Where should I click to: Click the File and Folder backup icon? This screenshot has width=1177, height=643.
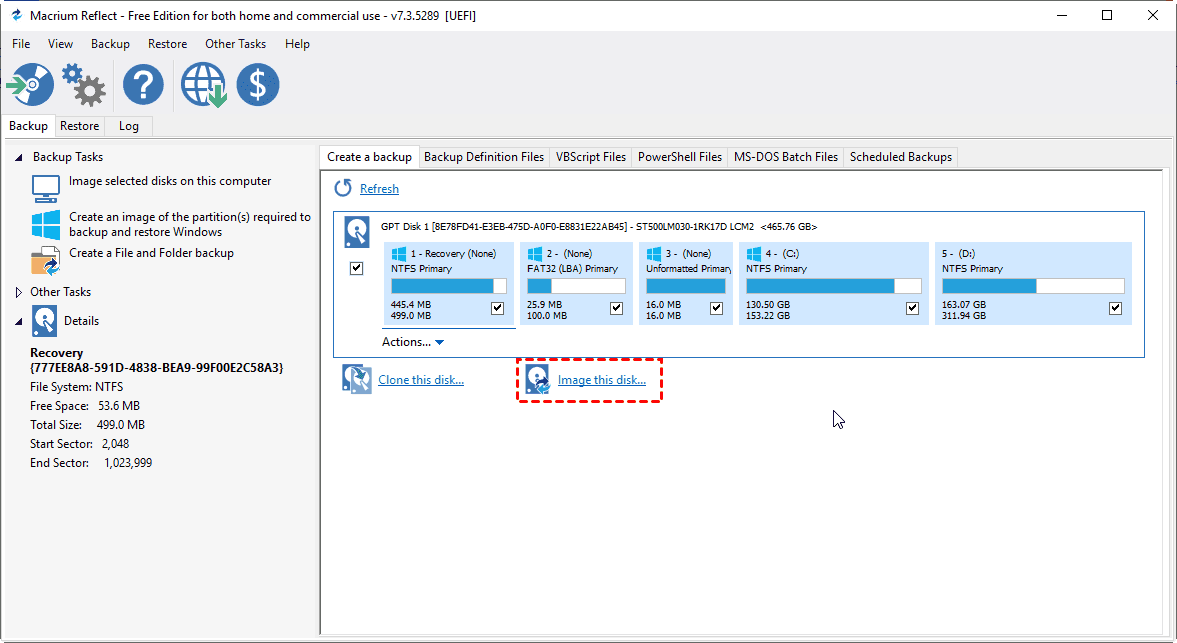[46, 260]
